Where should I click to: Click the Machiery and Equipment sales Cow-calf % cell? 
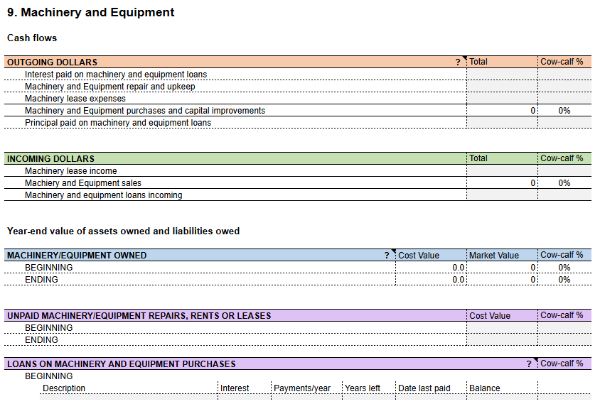pos(564,183)
